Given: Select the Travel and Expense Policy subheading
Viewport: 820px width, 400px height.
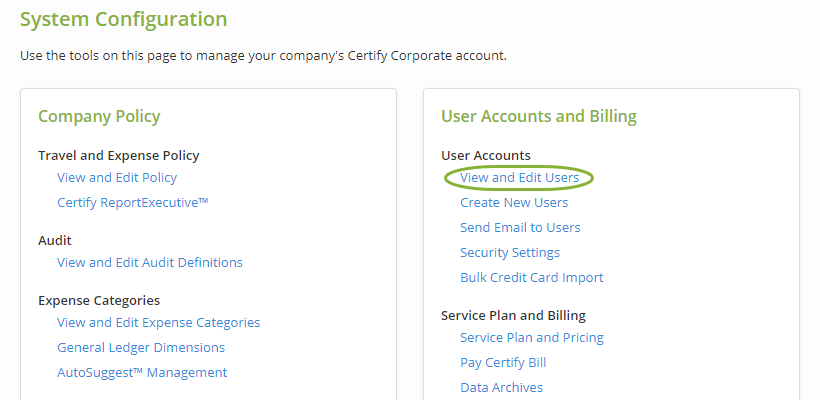Looking at the screenshot, I should click(118, 155).
